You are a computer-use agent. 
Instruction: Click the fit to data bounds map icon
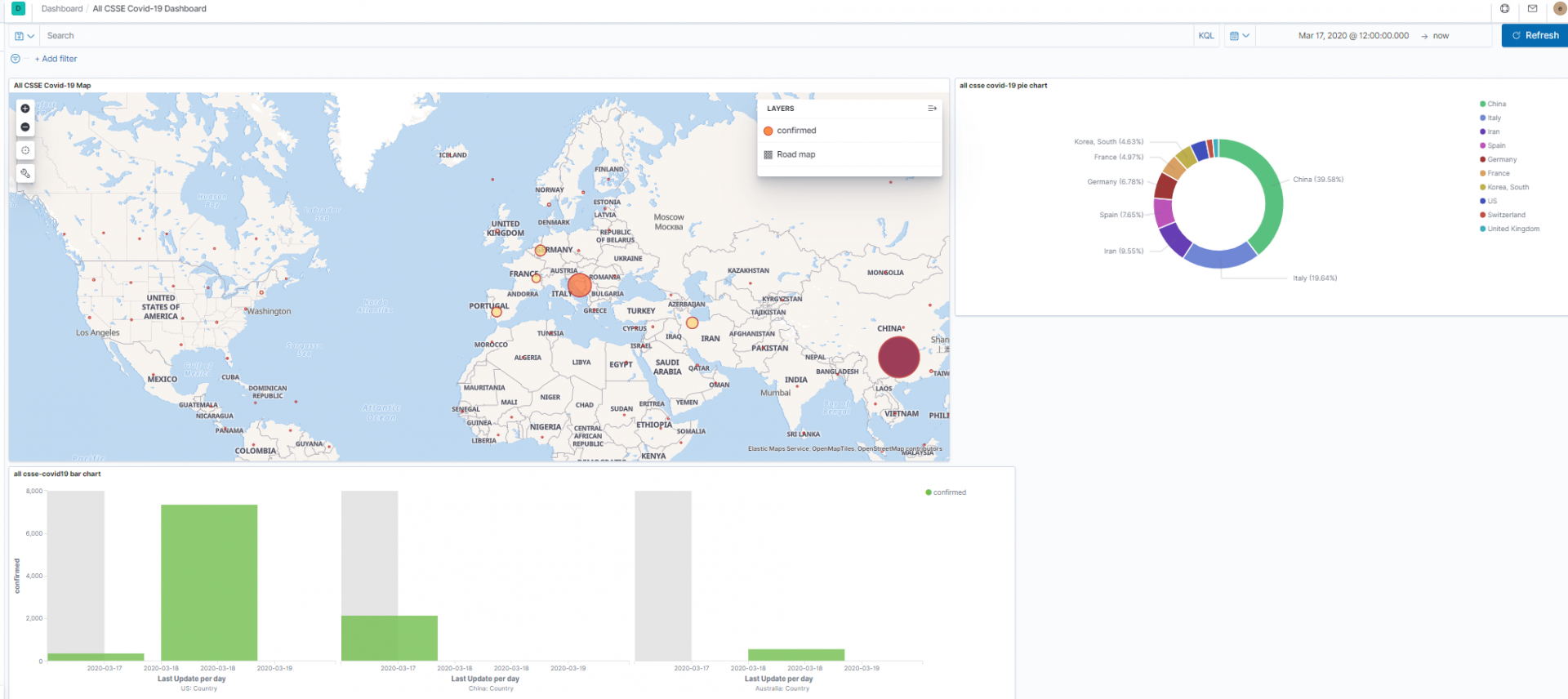(x=25, y=150)
